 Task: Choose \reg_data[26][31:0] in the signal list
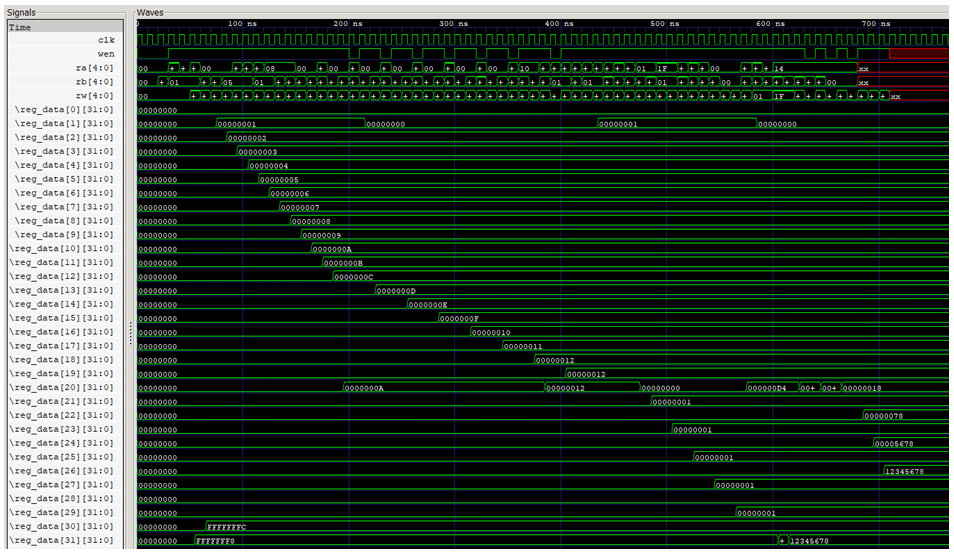(60, 471)
